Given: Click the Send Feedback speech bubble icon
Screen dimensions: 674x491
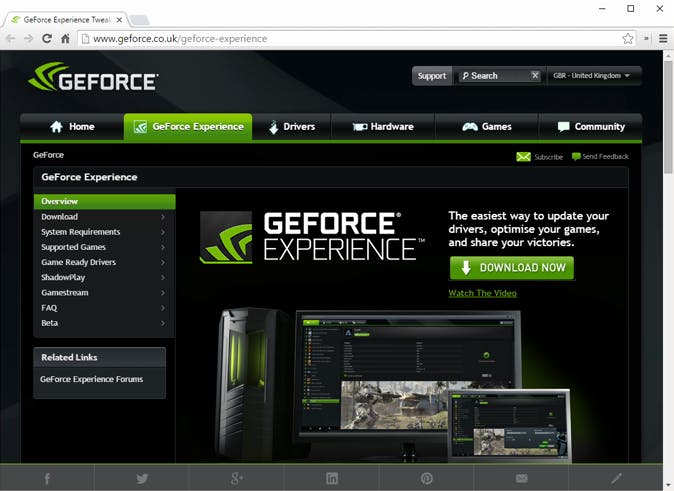Looking at the screenshot, I should 576,157.
